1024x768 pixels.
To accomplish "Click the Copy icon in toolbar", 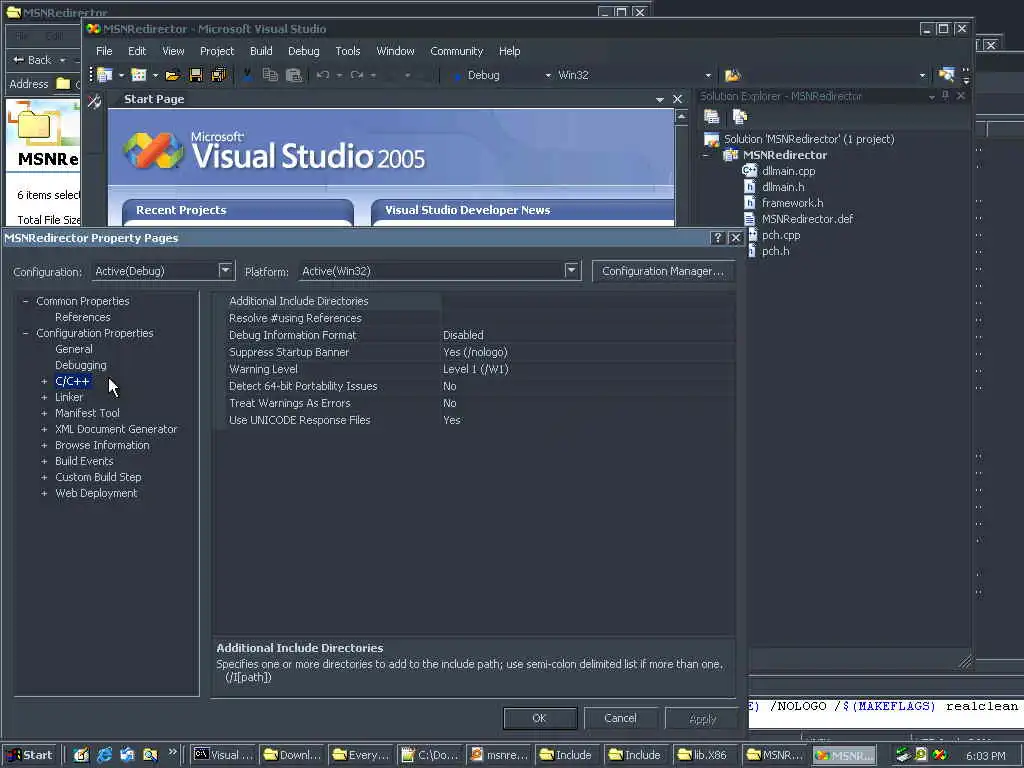I will [x=270, y=75].
